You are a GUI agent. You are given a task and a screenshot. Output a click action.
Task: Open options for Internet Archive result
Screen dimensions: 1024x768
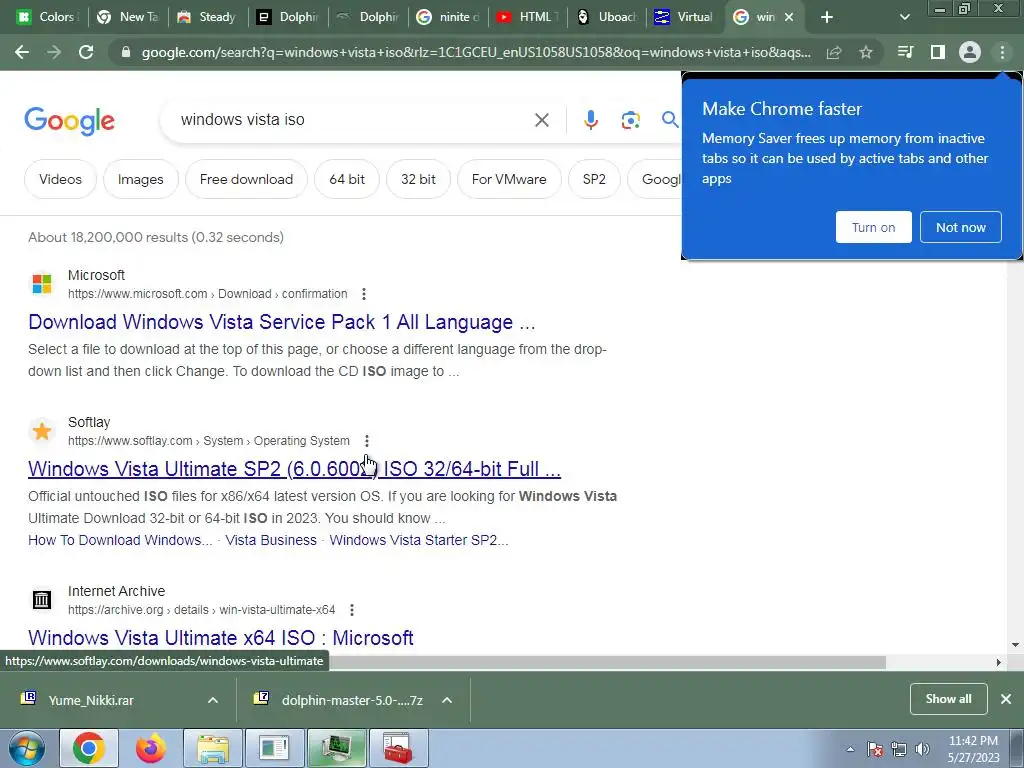[352, 610]
